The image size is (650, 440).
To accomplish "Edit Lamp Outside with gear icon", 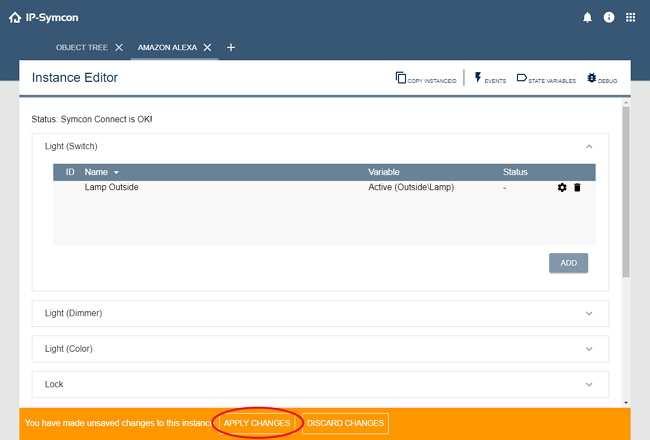I will (x=562, y=187).
